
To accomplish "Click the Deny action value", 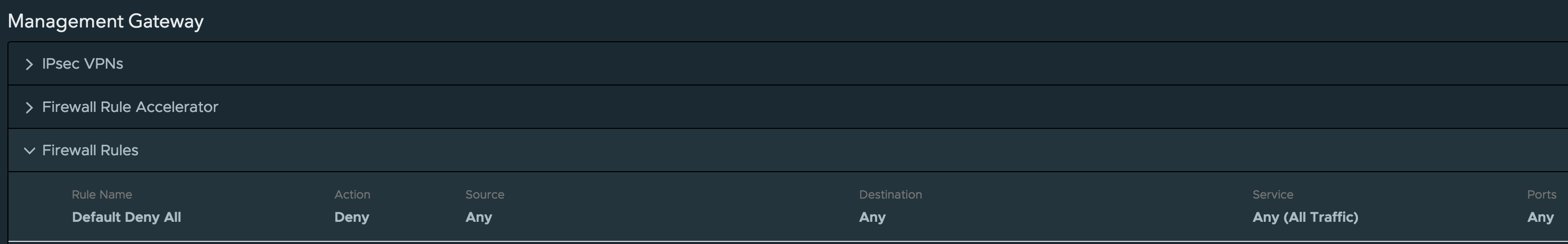I will pyautogui.click(x=351, y=217).
